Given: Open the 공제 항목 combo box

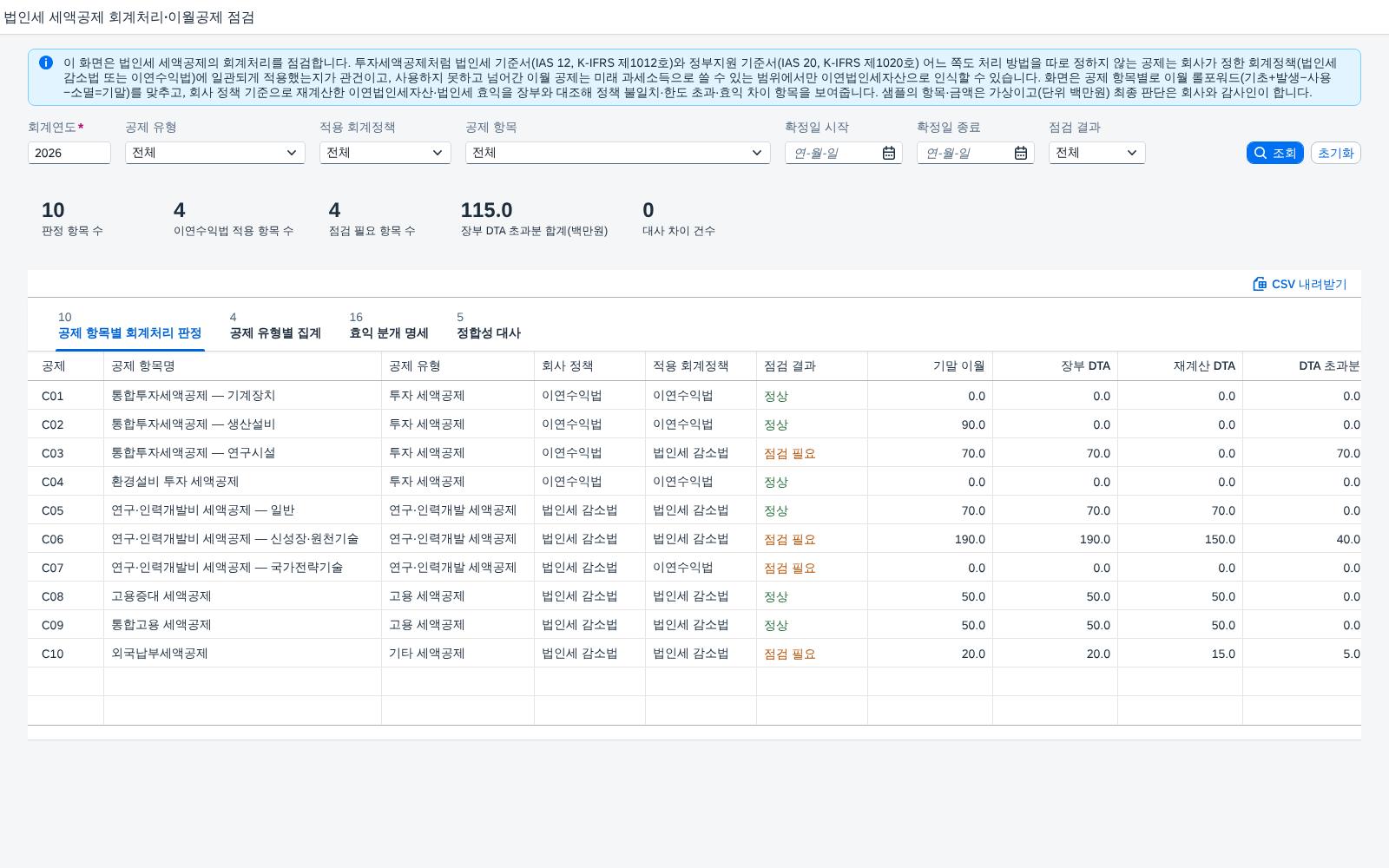Looking at the screenshot, I should [x=617, y=153].
